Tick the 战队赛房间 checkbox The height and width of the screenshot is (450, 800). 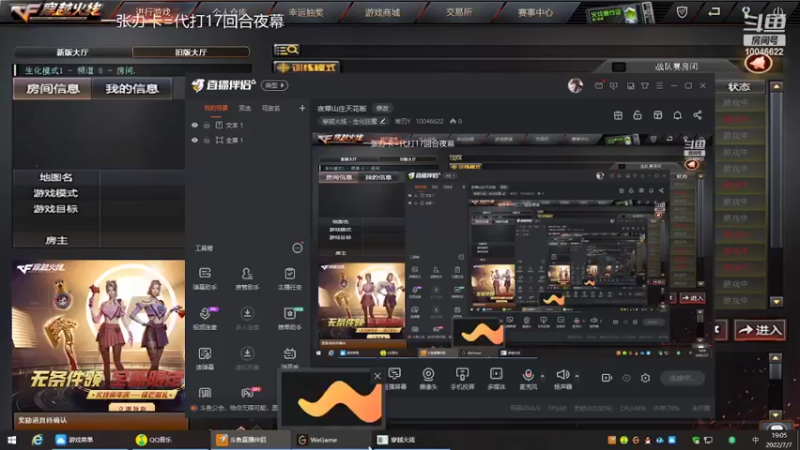[619, 67]
